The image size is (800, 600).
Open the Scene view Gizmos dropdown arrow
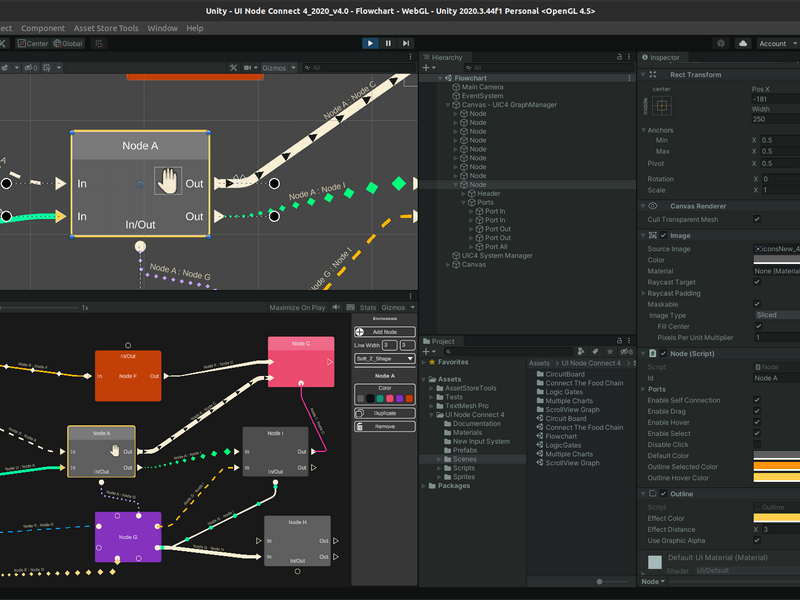(x=293, y=67)
